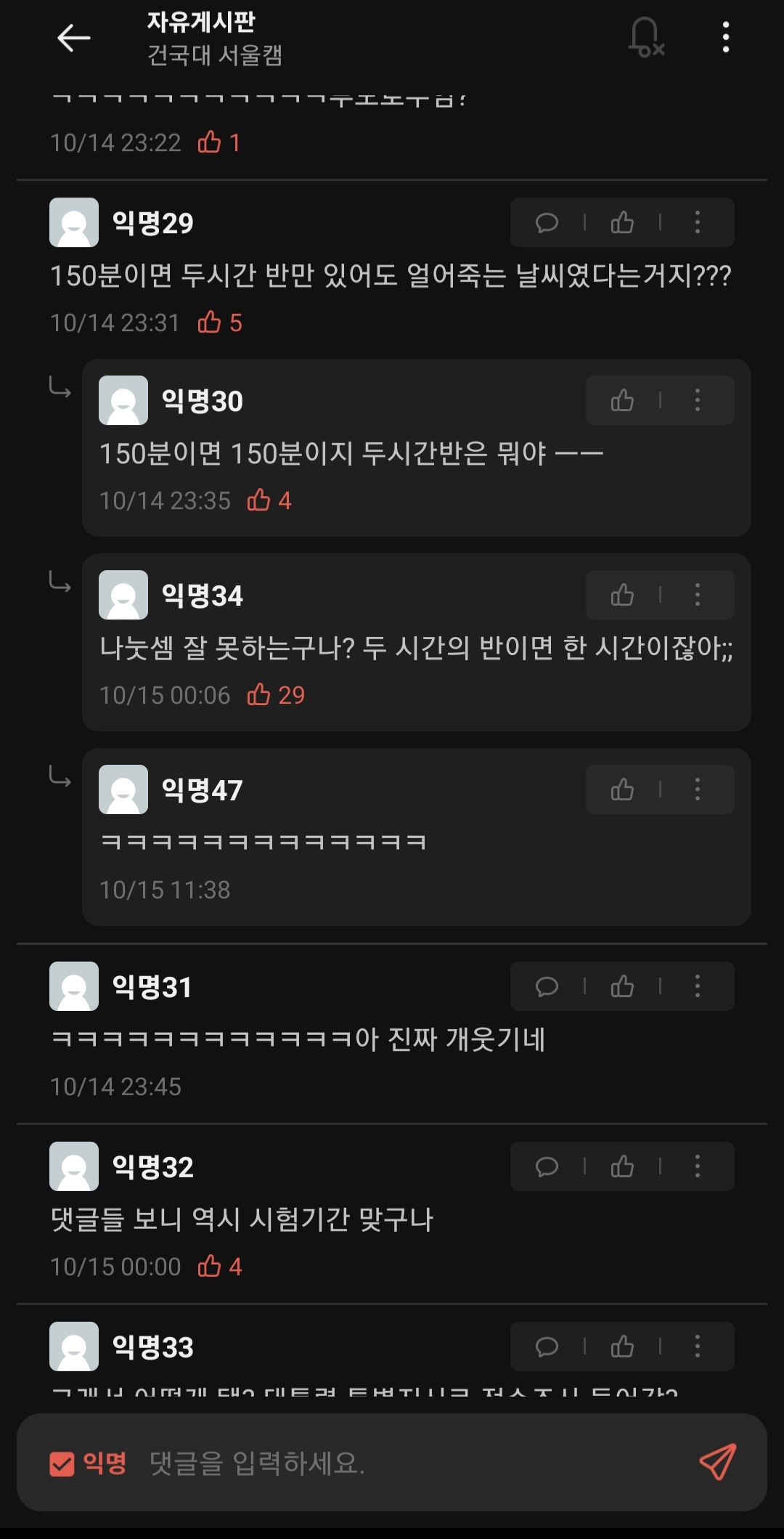784x1539 pixels.
Task: Open more options for 익명47's reply
Action: [697, 789]
